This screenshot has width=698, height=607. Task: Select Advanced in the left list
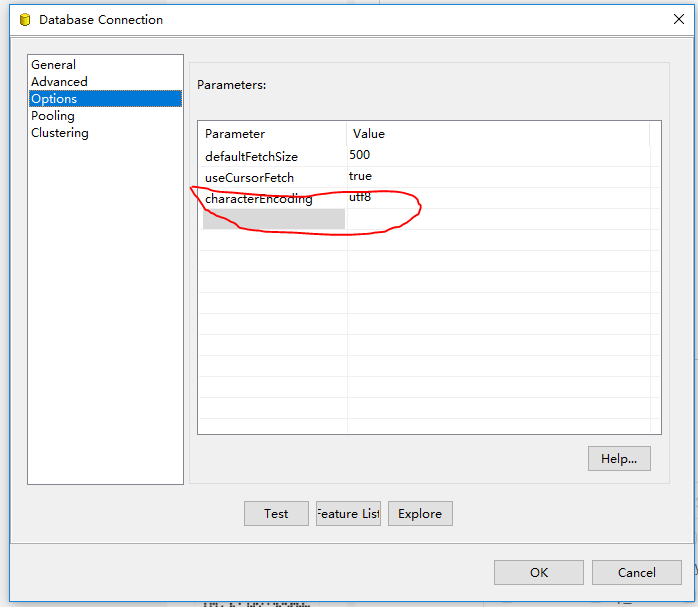point(105,82)
